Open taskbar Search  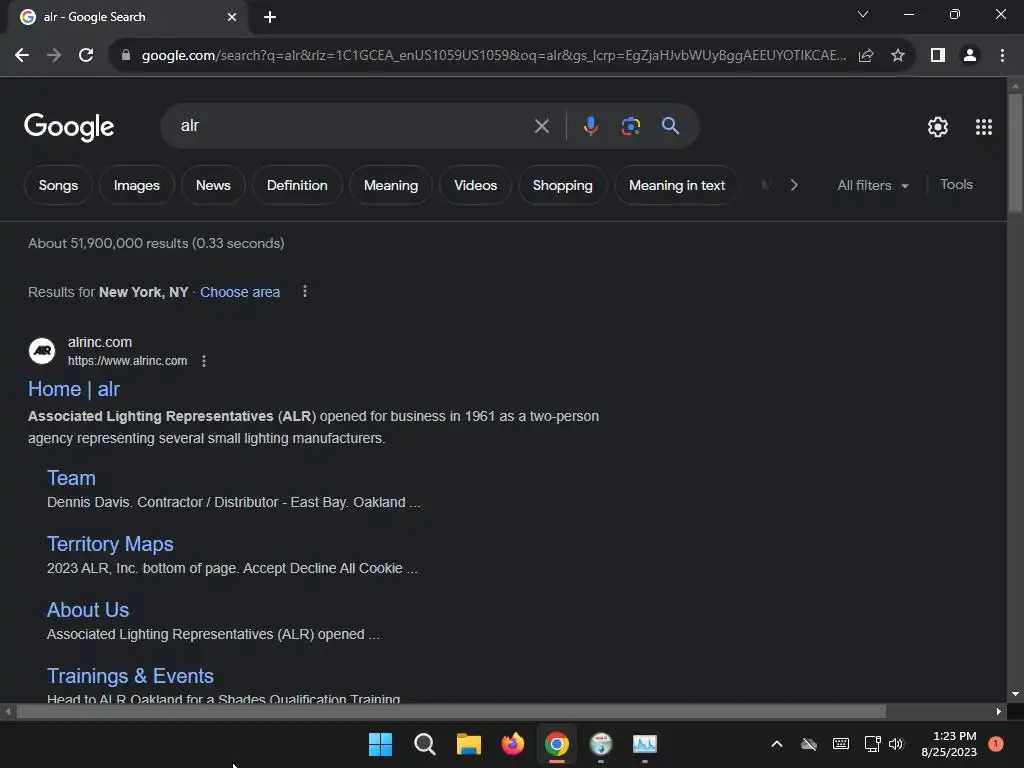coord(424,744)
